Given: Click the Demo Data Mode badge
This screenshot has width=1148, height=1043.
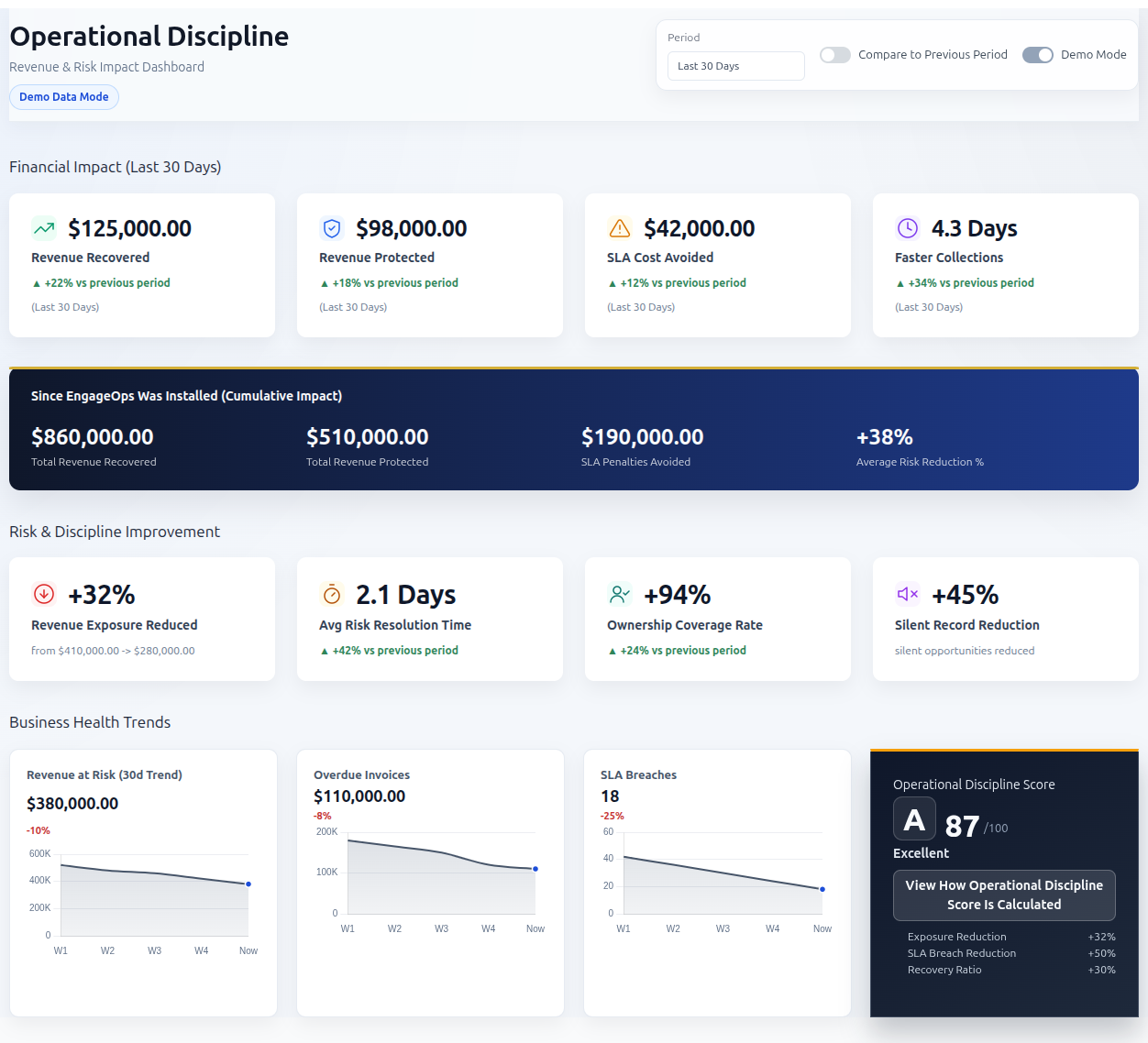Looking at the screenshot, I should tap(64, 97).
